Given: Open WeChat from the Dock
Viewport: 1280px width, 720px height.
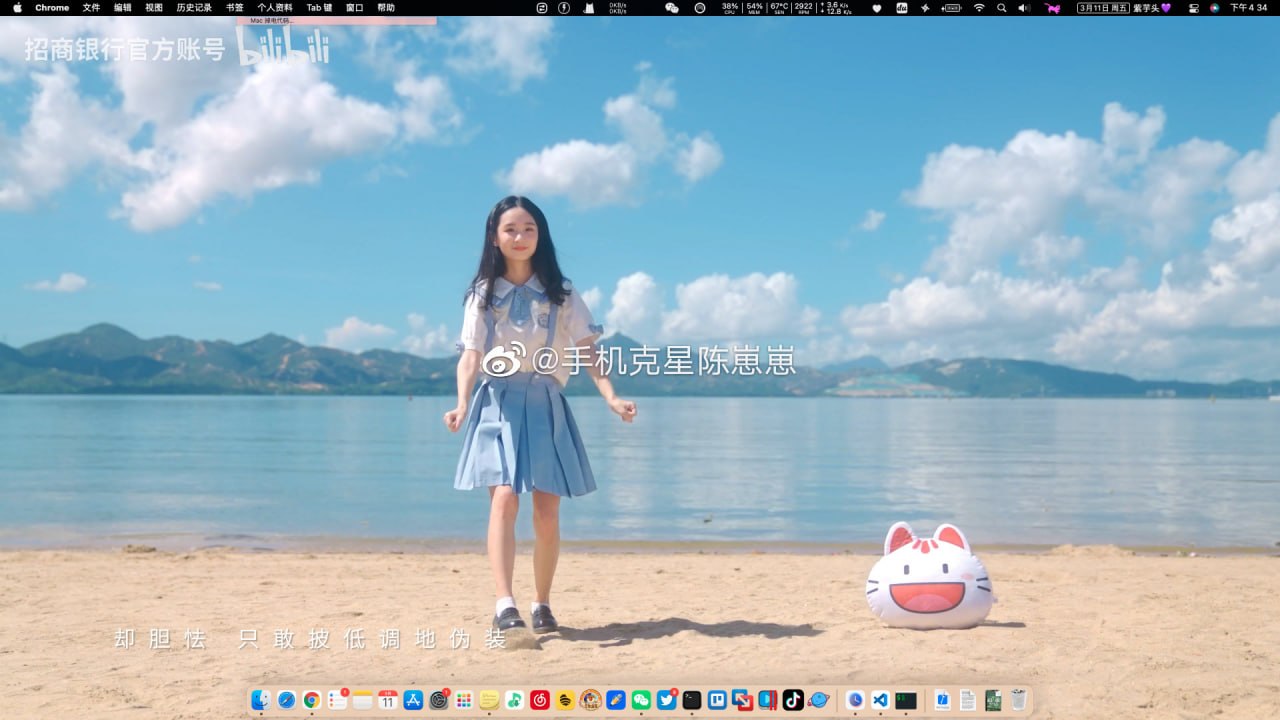Looking at the screenshot, I should (641, 700).
